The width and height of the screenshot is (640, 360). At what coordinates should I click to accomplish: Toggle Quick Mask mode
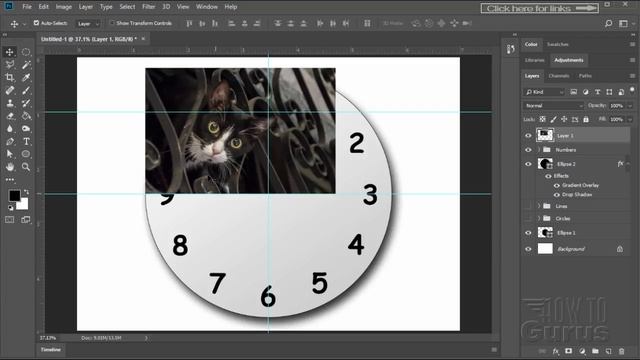(9, 220)
